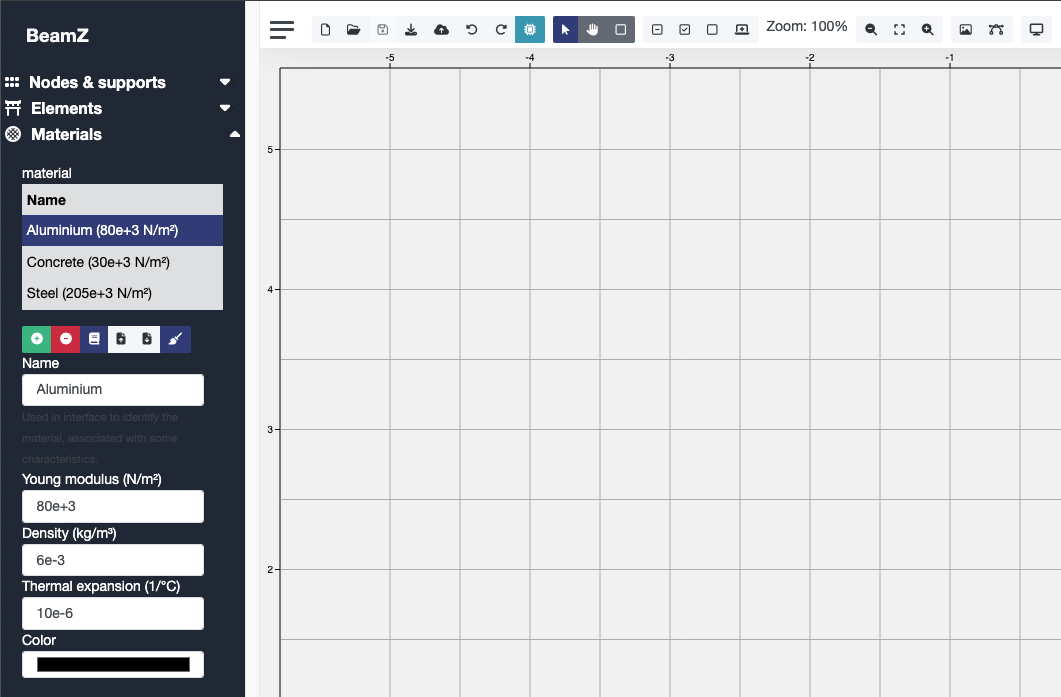The width and height of the screenshot is (1061, 697).
Task: Click the redo arrow icon
Action: (501, 30)
